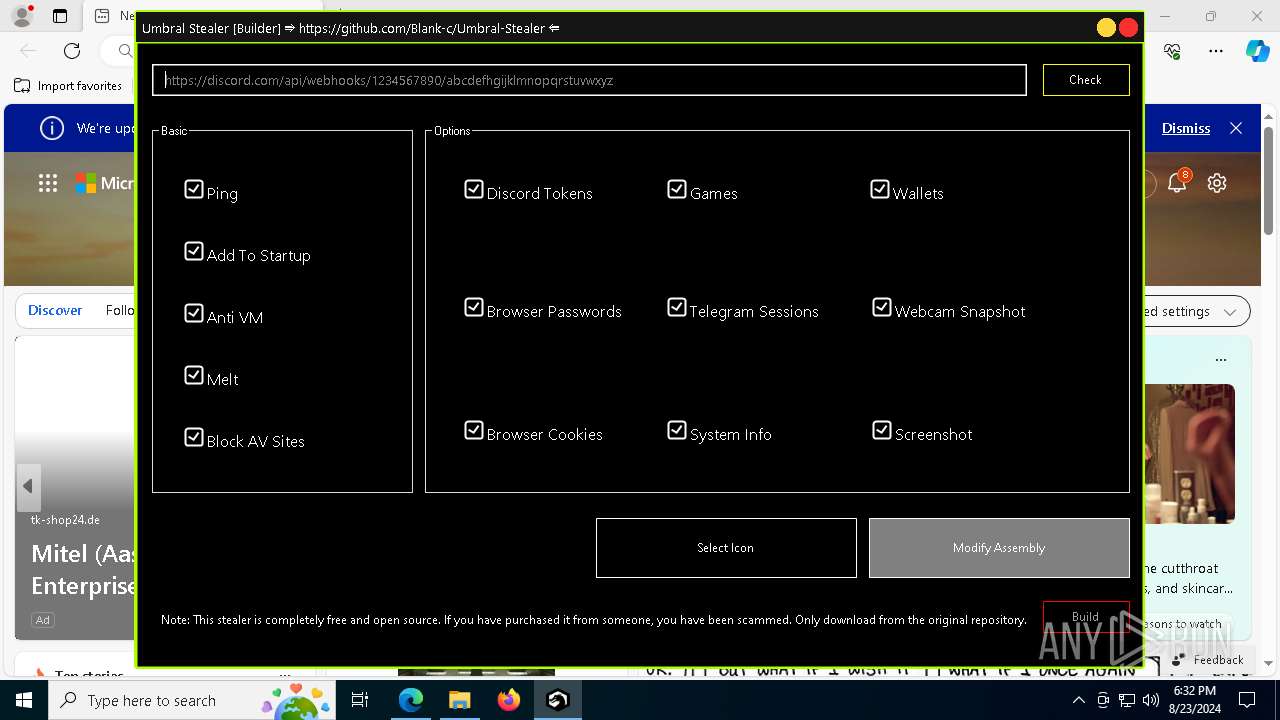Toggle the Browser Cookies checkbox

coord(474,431)
